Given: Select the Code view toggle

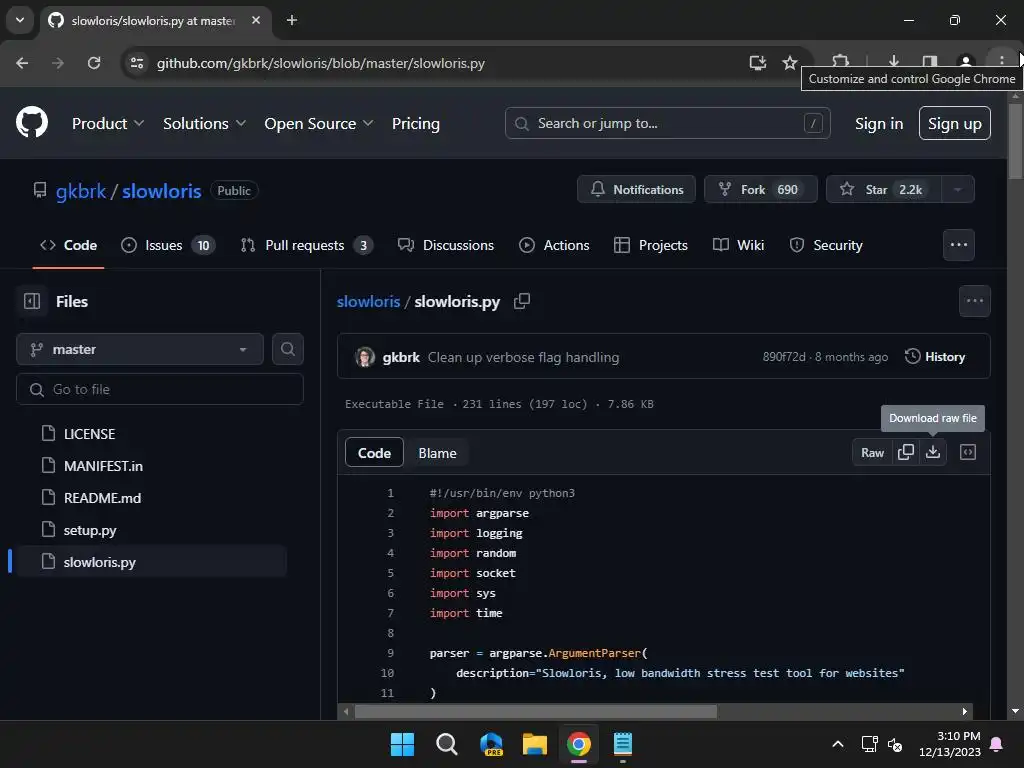Looking at the screenshot, I should click(374, 453).
